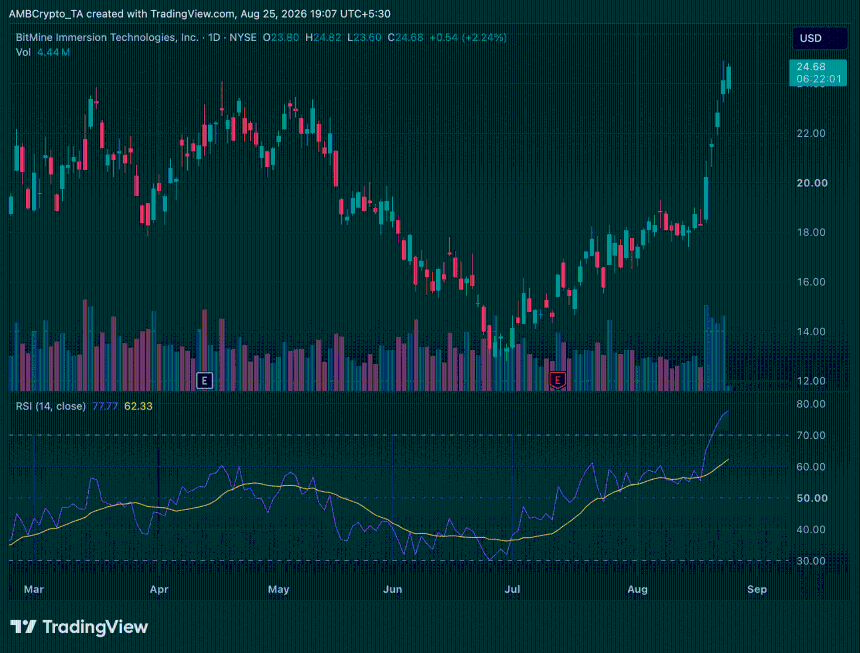Click the RSI moving average value 62.33
This screenshot has height=653, width=860.
tap(138, 406)
